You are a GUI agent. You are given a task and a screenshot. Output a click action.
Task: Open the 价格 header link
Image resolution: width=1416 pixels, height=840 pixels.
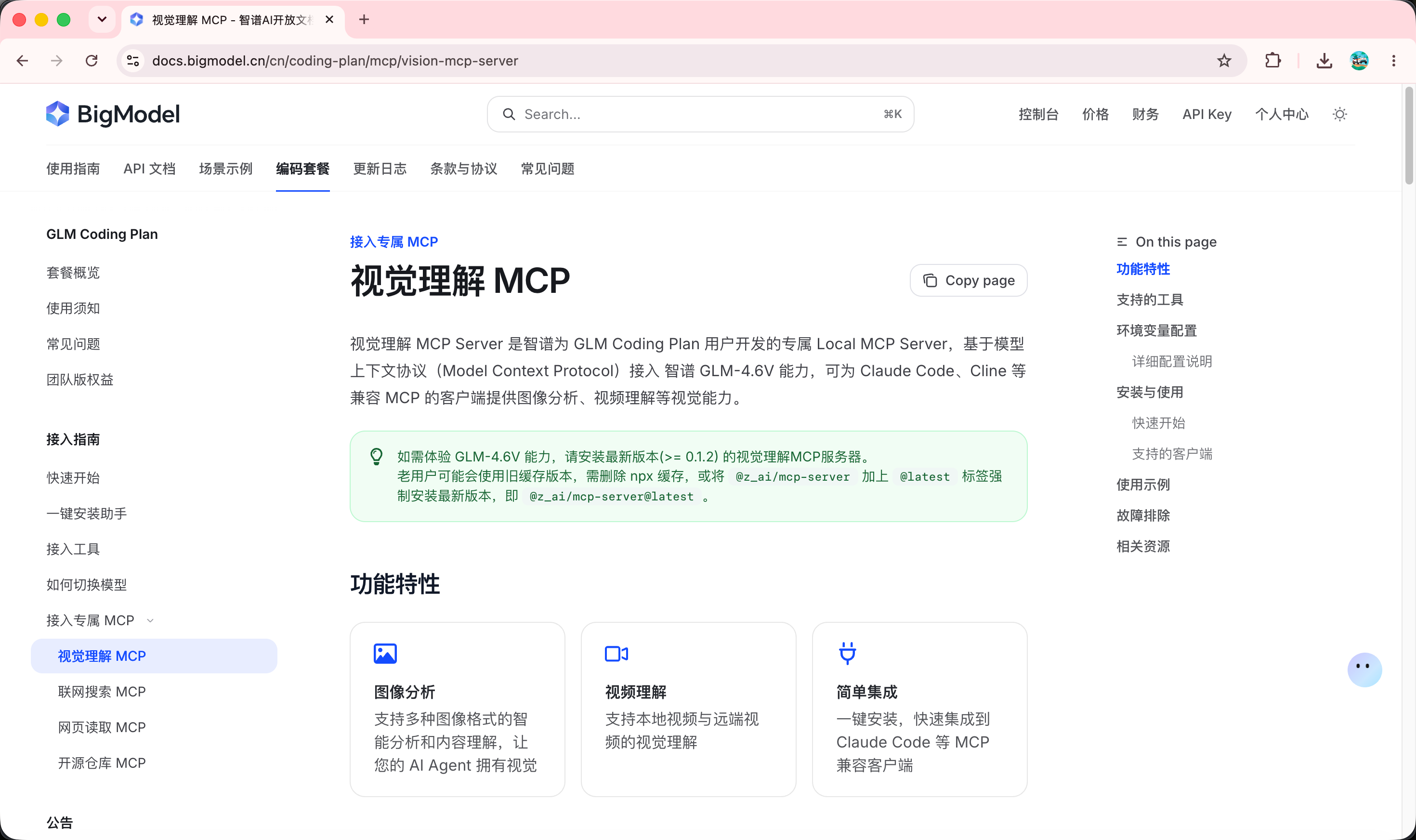pos(1095,114)
